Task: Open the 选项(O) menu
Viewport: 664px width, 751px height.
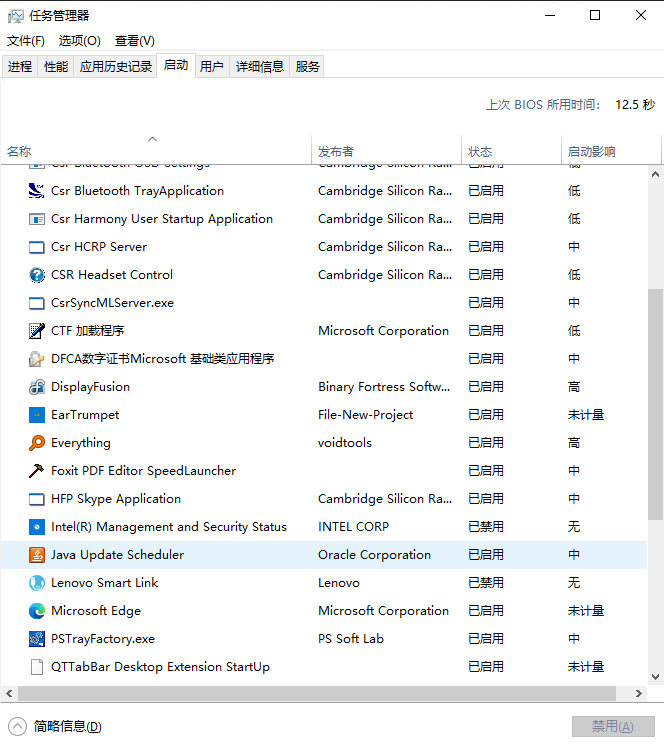Action: coord(80,41)
